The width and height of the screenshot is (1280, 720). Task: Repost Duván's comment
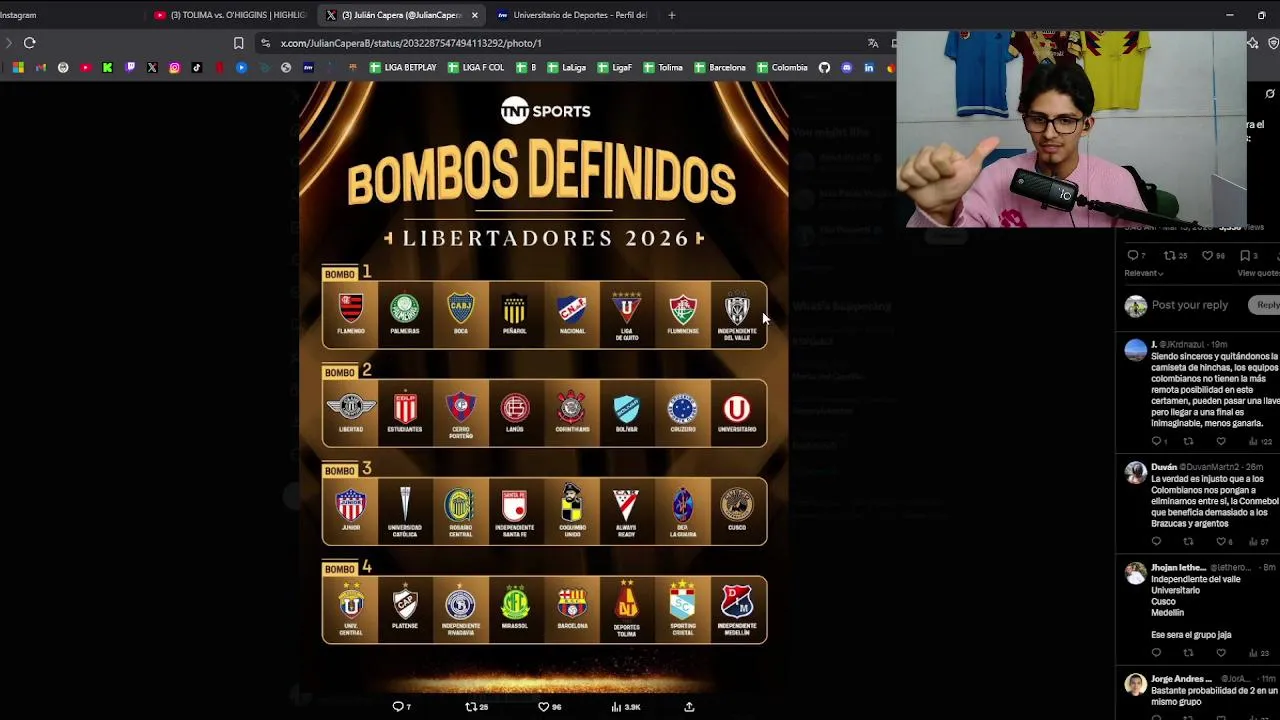1189,542
